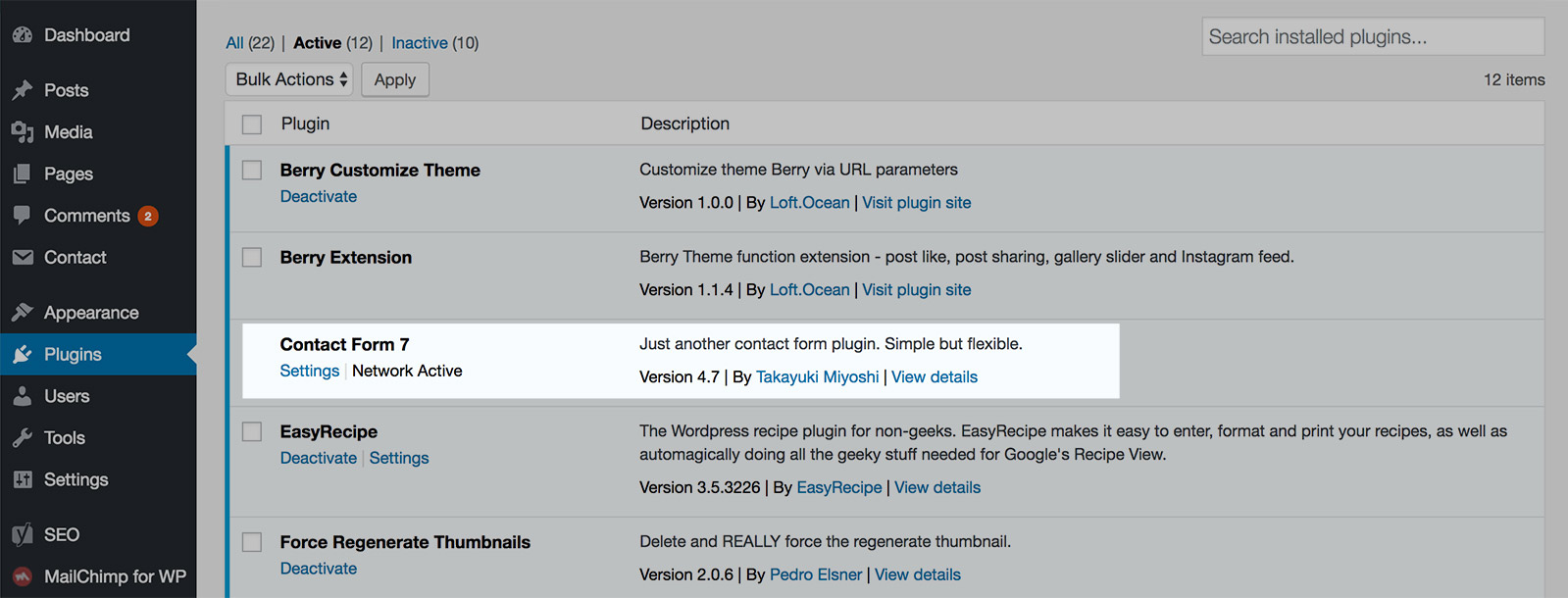Click the Berry Extension plugin name
This screenshot has height=598, width=1568.
coord(346,257)
